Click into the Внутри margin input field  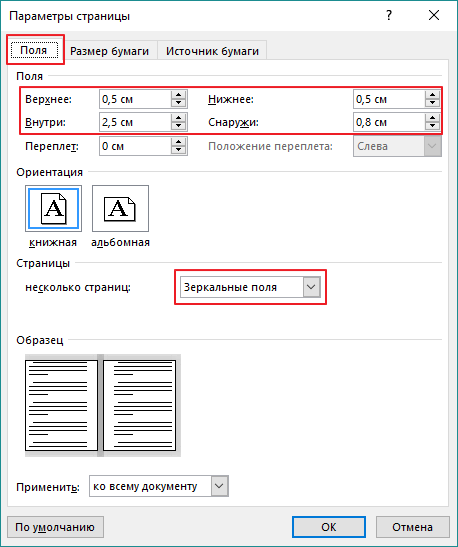(135, 122)
